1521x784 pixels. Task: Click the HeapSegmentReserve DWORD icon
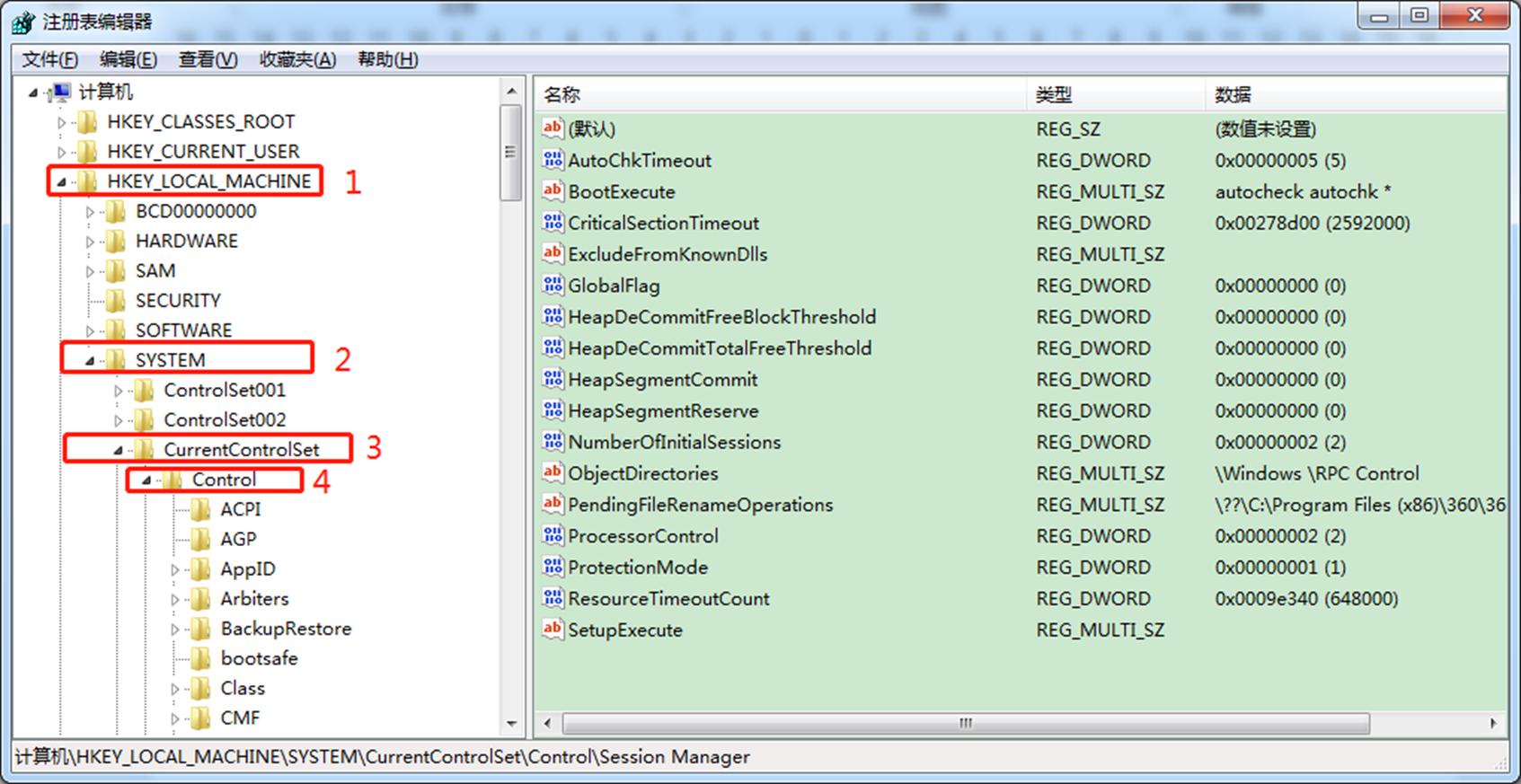[553, 410]
